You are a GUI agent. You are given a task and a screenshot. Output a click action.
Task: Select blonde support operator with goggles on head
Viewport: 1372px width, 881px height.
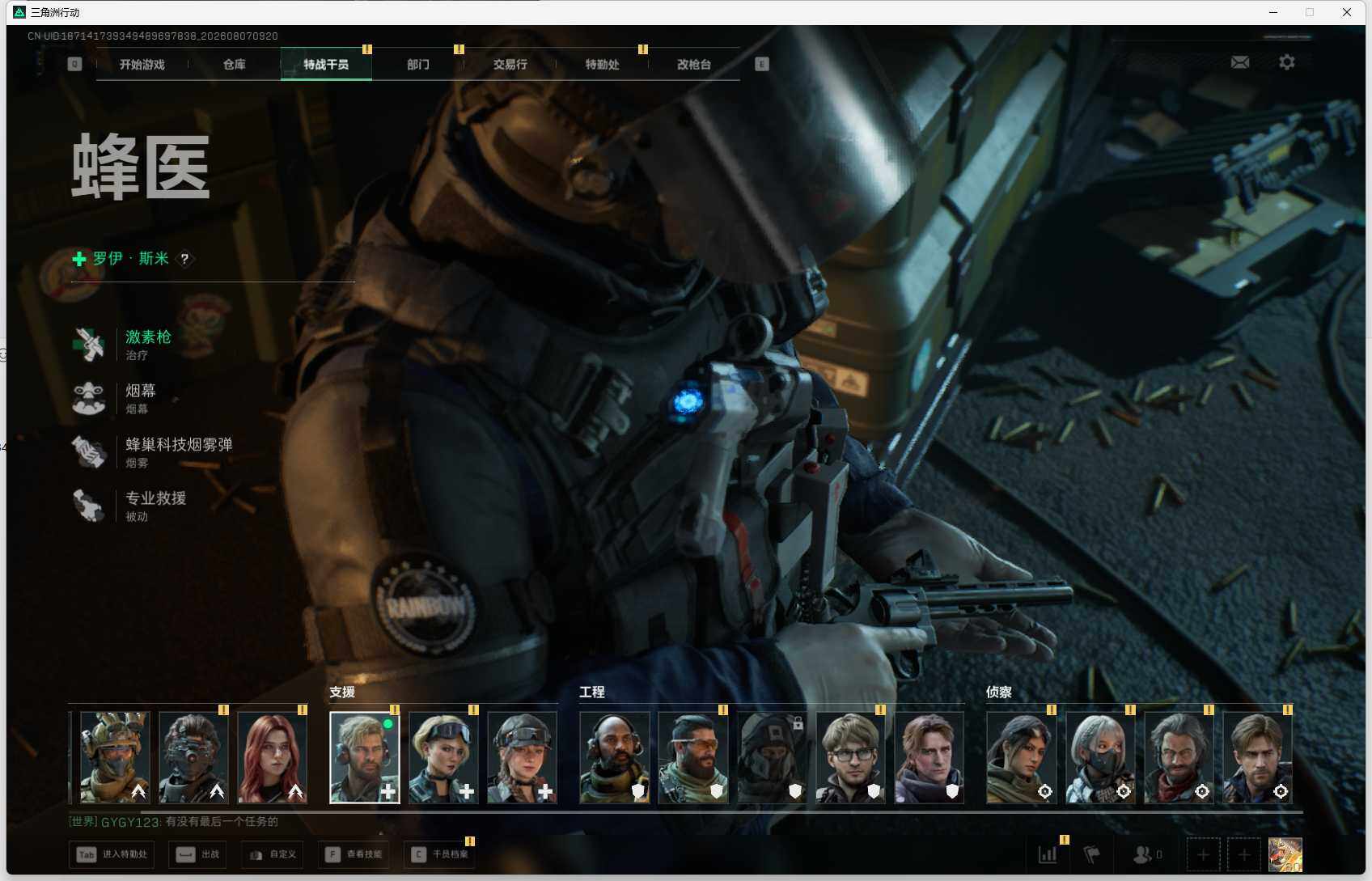pos(443,757)
